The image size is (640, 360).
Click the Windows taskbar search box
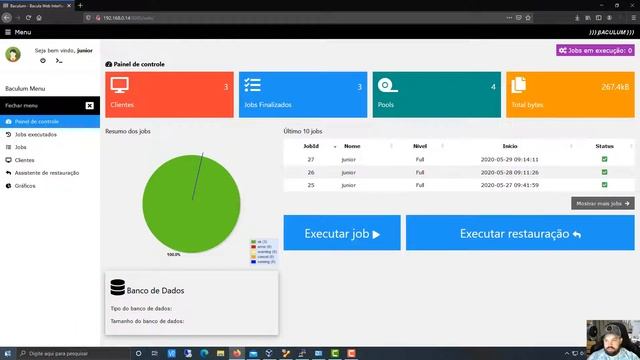[x=73, y=353]
